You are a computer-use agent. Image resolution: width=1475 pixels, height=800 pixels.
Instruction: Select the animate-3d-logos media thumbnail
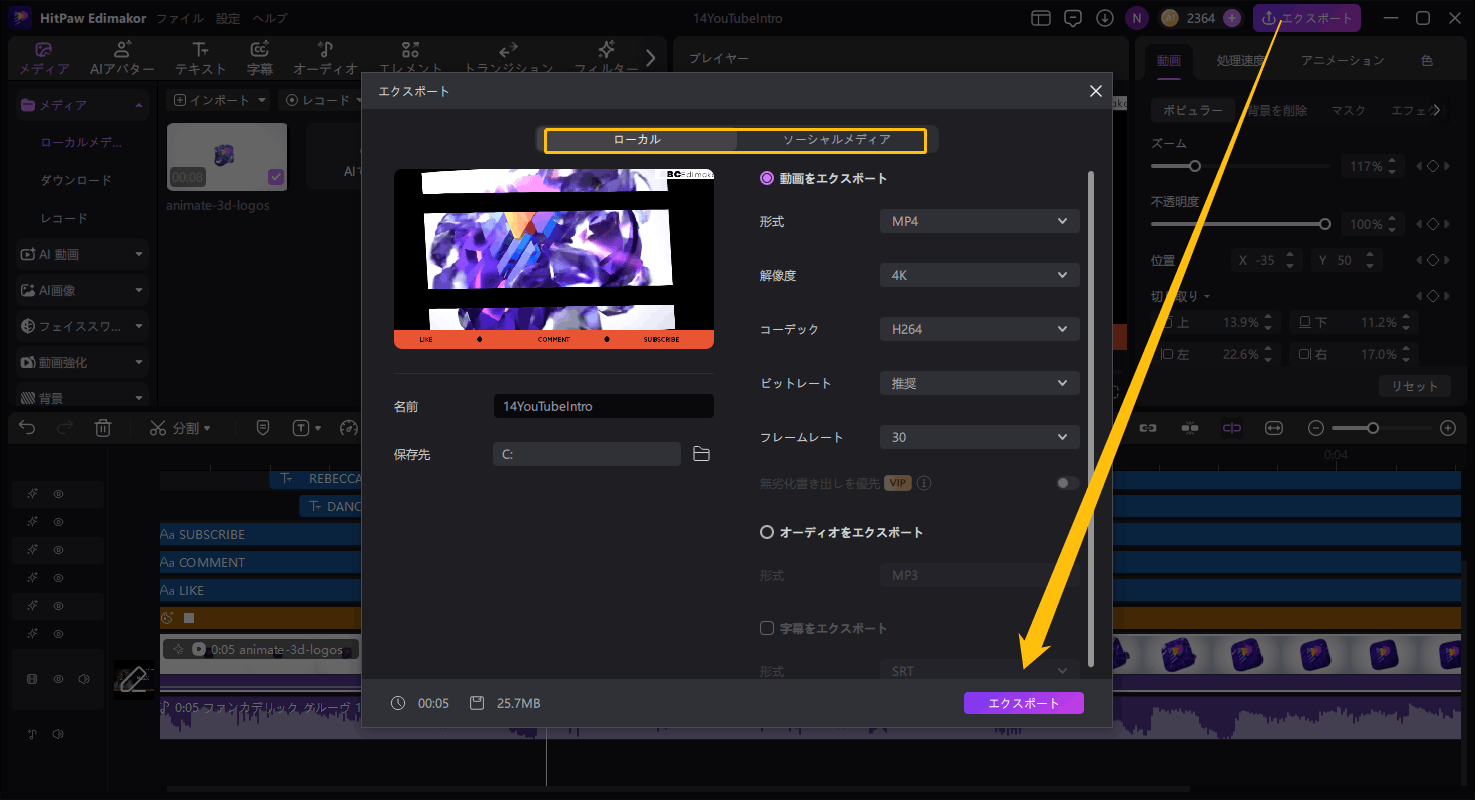pyautogui.click(x=227, y=157)
